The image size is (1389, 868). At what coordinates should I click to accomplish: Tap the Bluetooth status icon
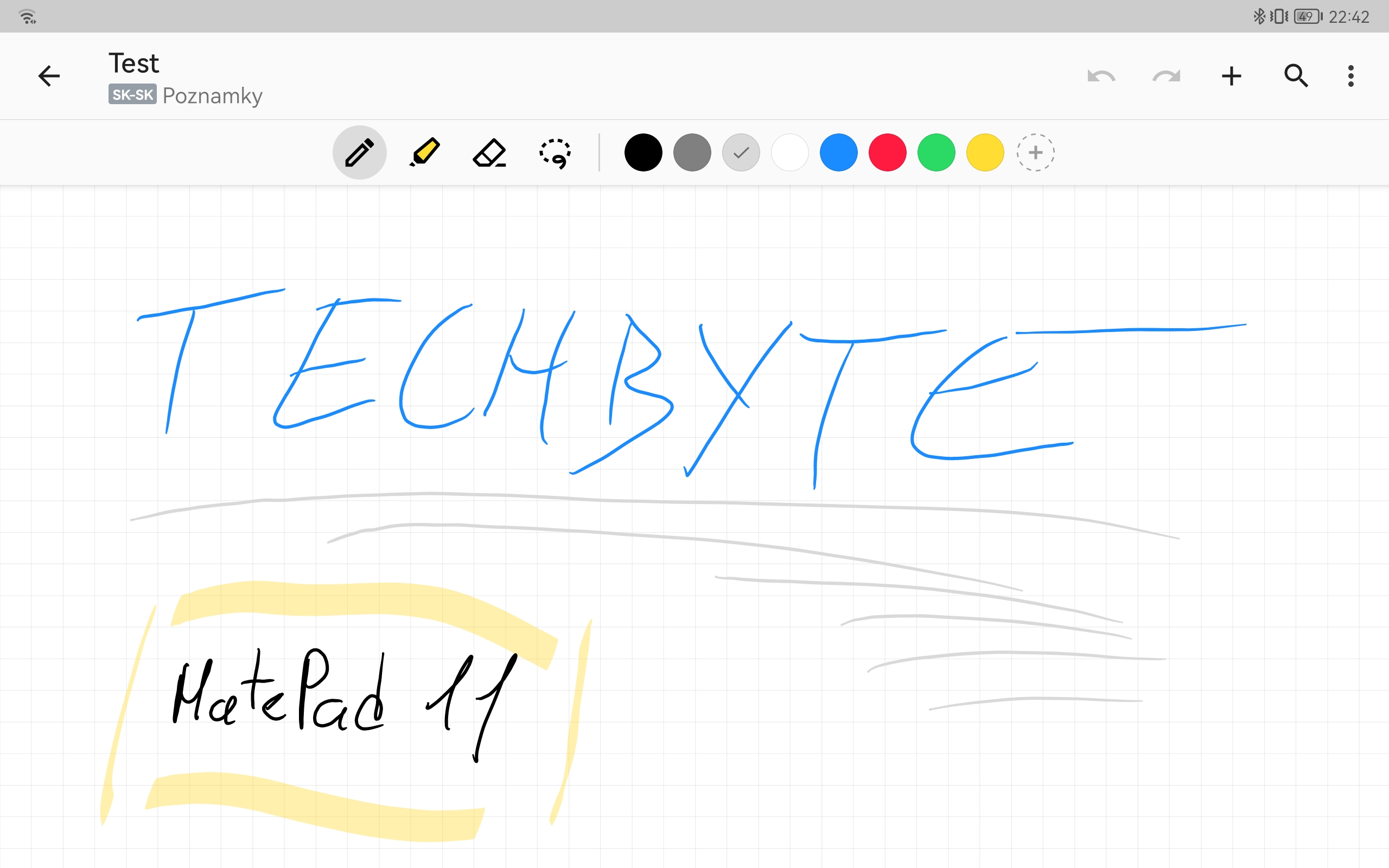(x=1259, y=17)
